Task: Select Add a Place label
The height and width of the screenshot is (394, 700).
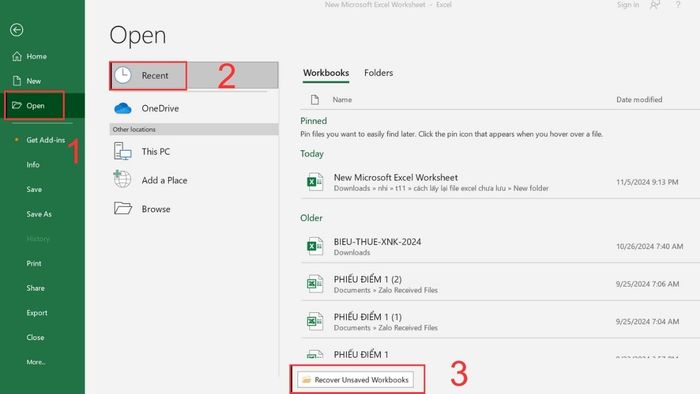Action: point(164,180)
